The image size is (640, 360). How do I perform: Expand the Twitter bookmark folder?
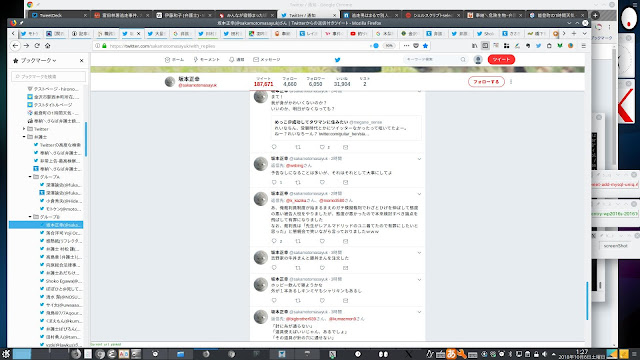(24, 129)
